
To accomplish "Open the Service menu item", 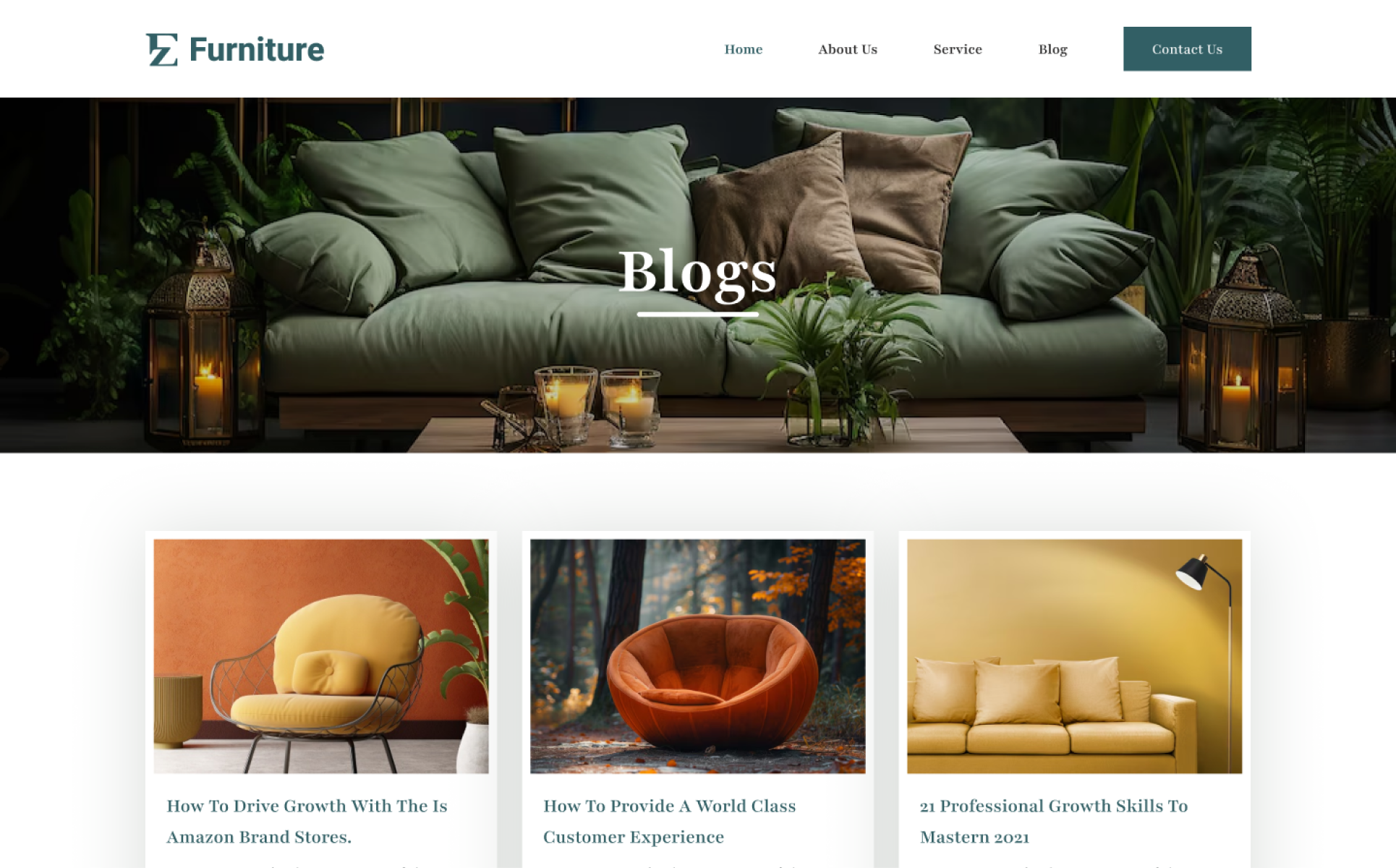I will tap(958, 49).
